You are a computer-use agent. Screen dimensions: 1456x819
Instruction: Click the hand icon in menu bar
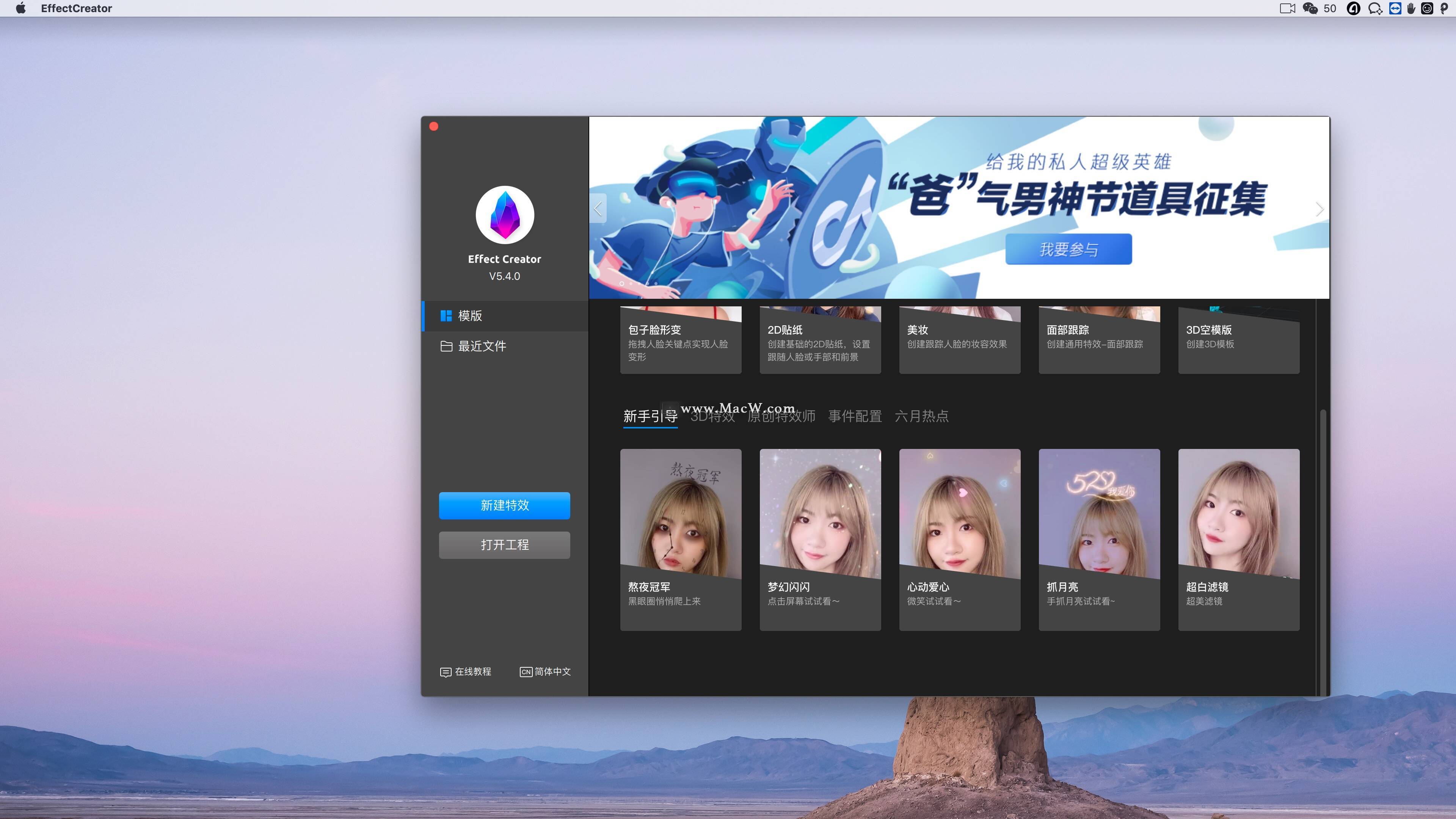click(x=1411, y=8)
